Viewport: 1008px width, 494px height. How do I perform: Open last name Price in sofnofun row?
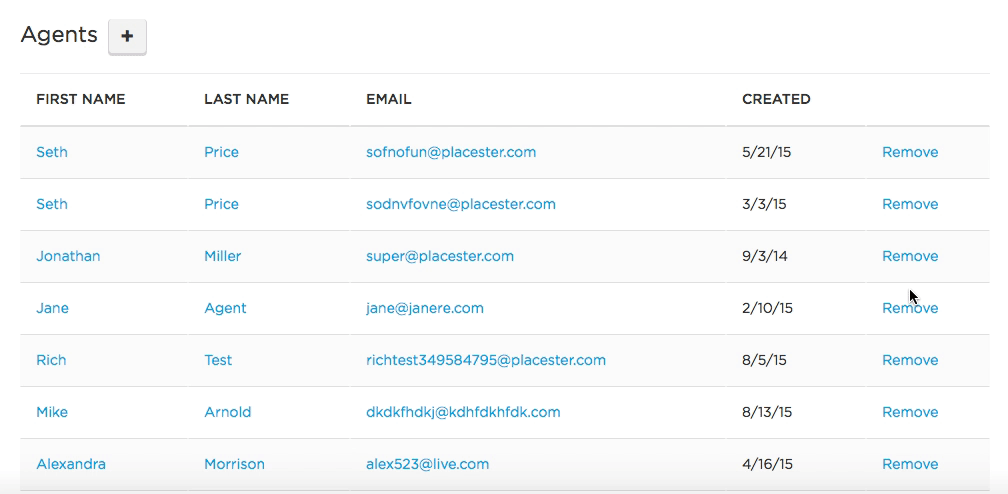(x=221, y=152)
